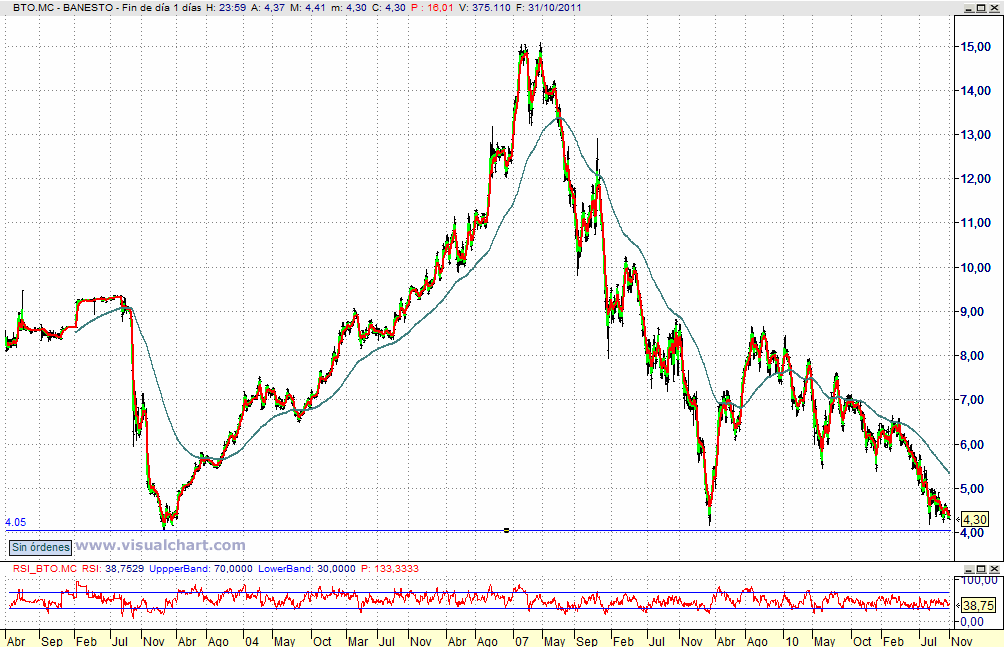Click the low value 'm: 4,30'
Image resolution: width=1004 pixels, height=647 pixels.
(x=350, y=8)
